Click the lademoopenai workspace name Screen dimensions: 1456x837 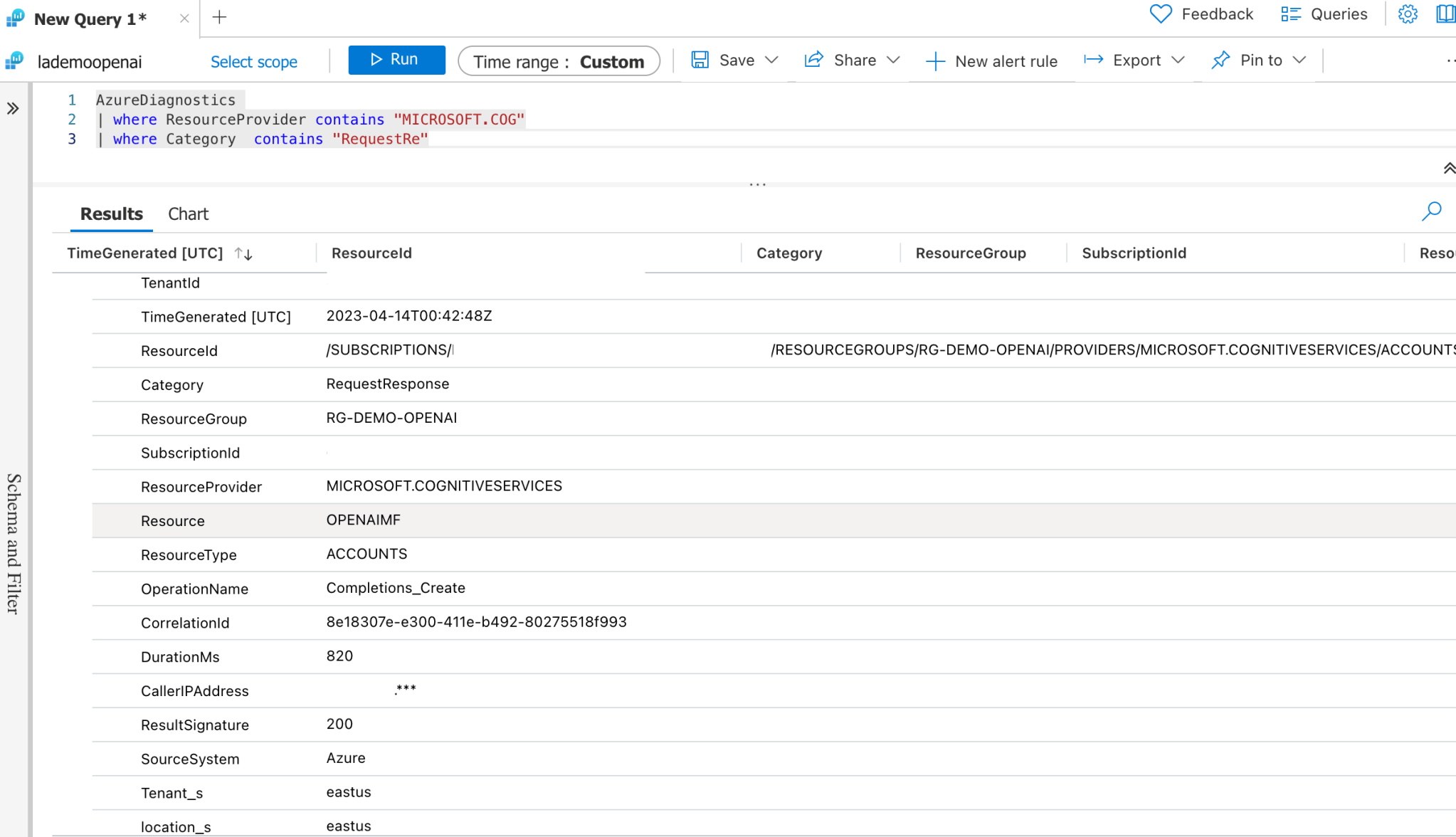(x=90, y=63)
